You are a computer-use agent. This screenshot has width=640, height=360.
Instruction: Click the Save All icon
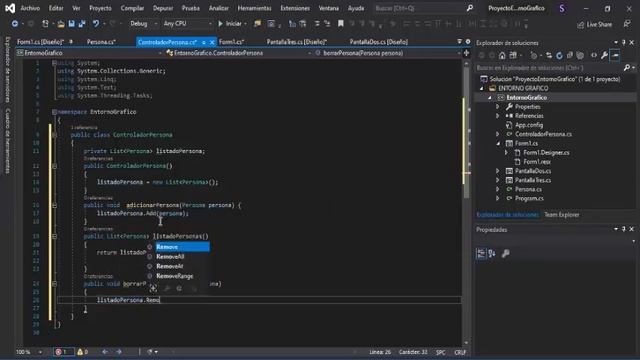[x=82, y=24]
